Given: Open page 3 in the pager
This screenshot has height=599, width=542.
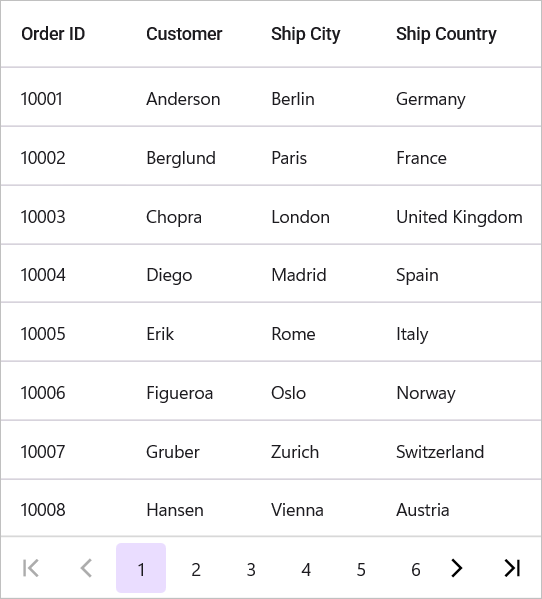Looking at the screenshot, I should coord(251,568).
